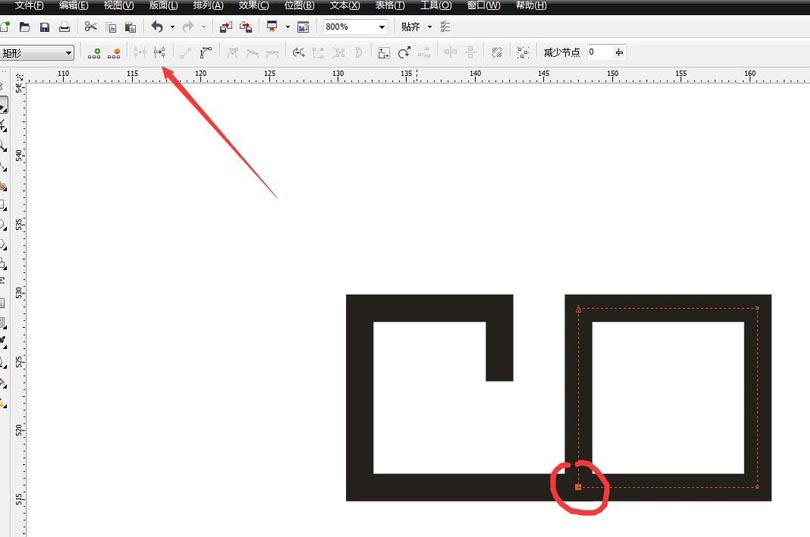Open the 工具(O) menu
This screenshot has height=537, width=810.
(x=435, y=5)
